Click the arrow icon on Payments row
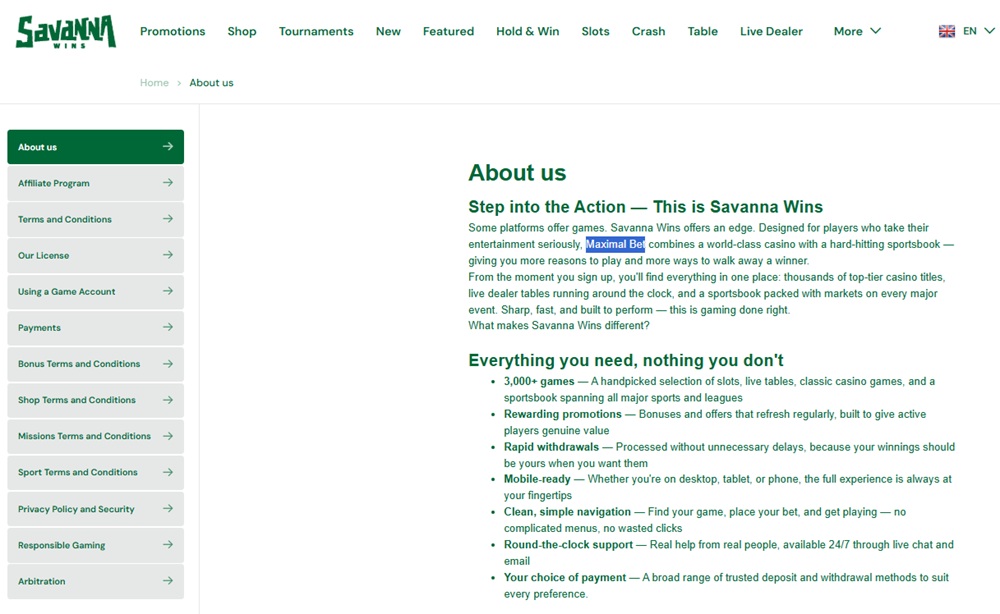Image resolution: width=1000 pixels, height=614 pixels. 168,327
